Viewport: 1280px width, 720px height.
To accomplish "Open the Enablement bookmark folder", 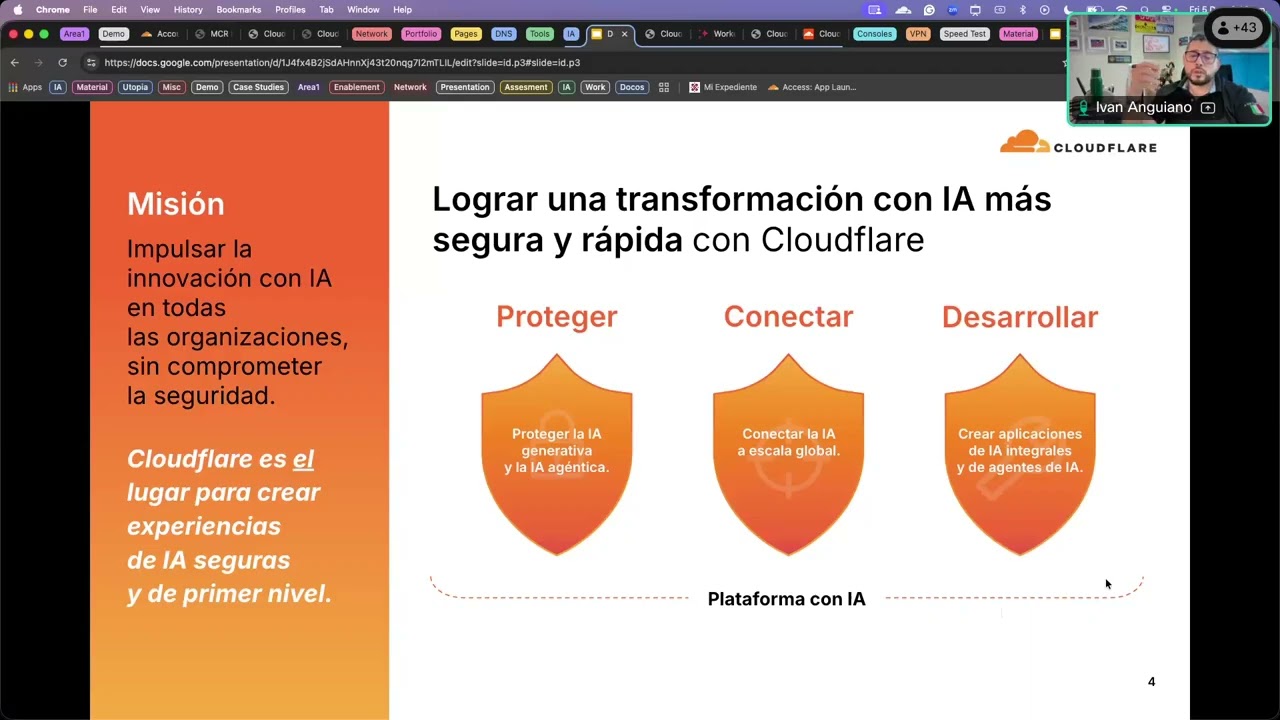I will point(357,87).
